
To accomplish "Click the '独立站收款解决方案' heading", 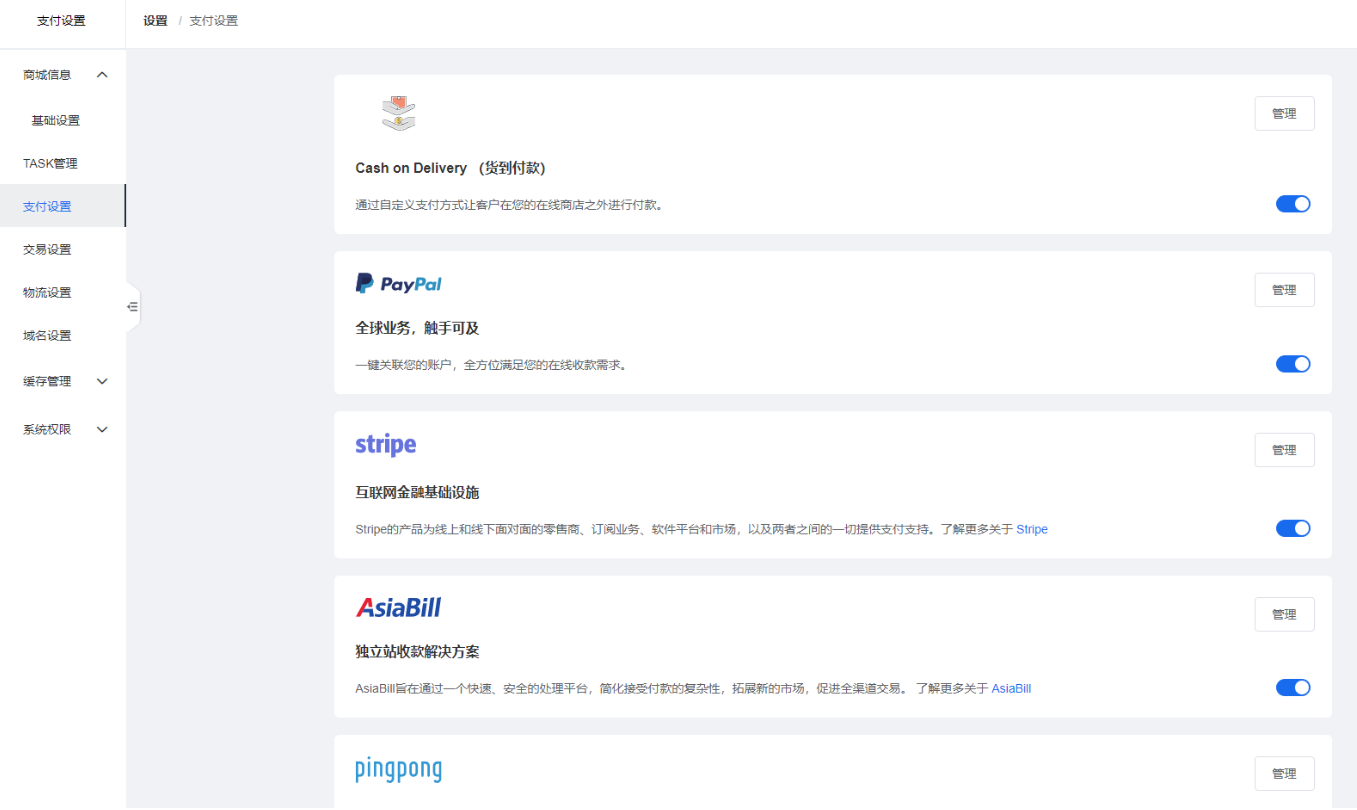I will click(x=418, y=651).
